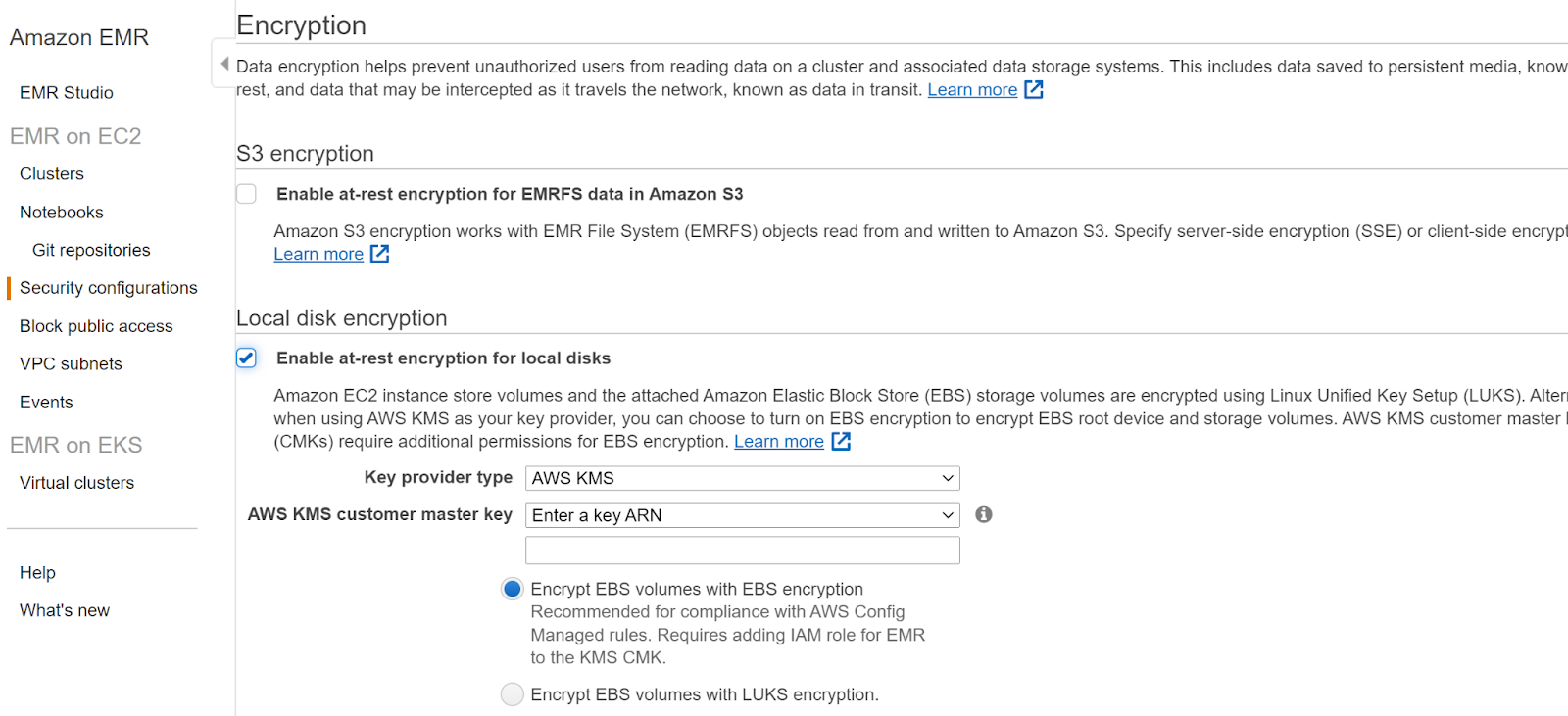The image size is (1568, 716).
Task: Click external link icon under S3 encryption
Action: click(380, 255)
